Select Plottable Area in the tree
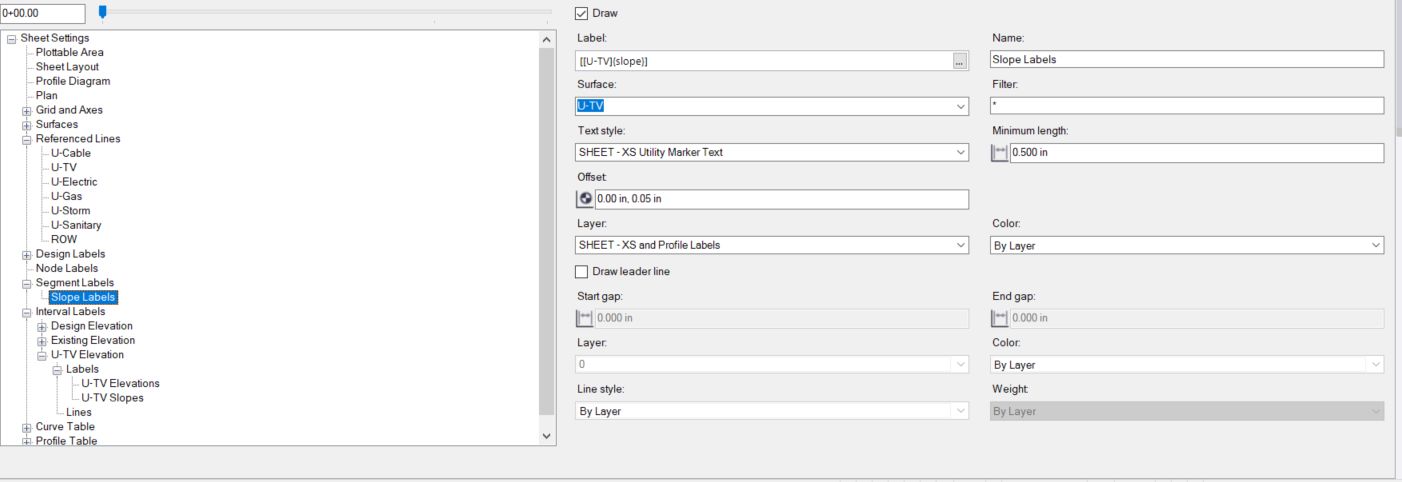Image resolution: width=1402 pixels, height=482 pixels. point(69,52)
